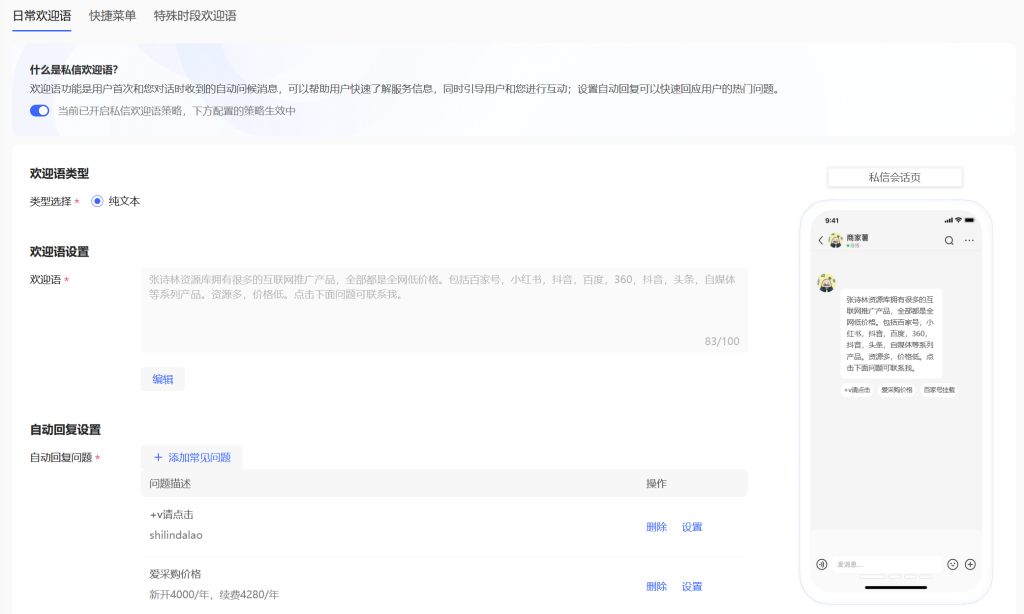This screenshot has width=1024, height=614.
Task: Click the 83/100 character counter
Action: (x=722, y=341)
